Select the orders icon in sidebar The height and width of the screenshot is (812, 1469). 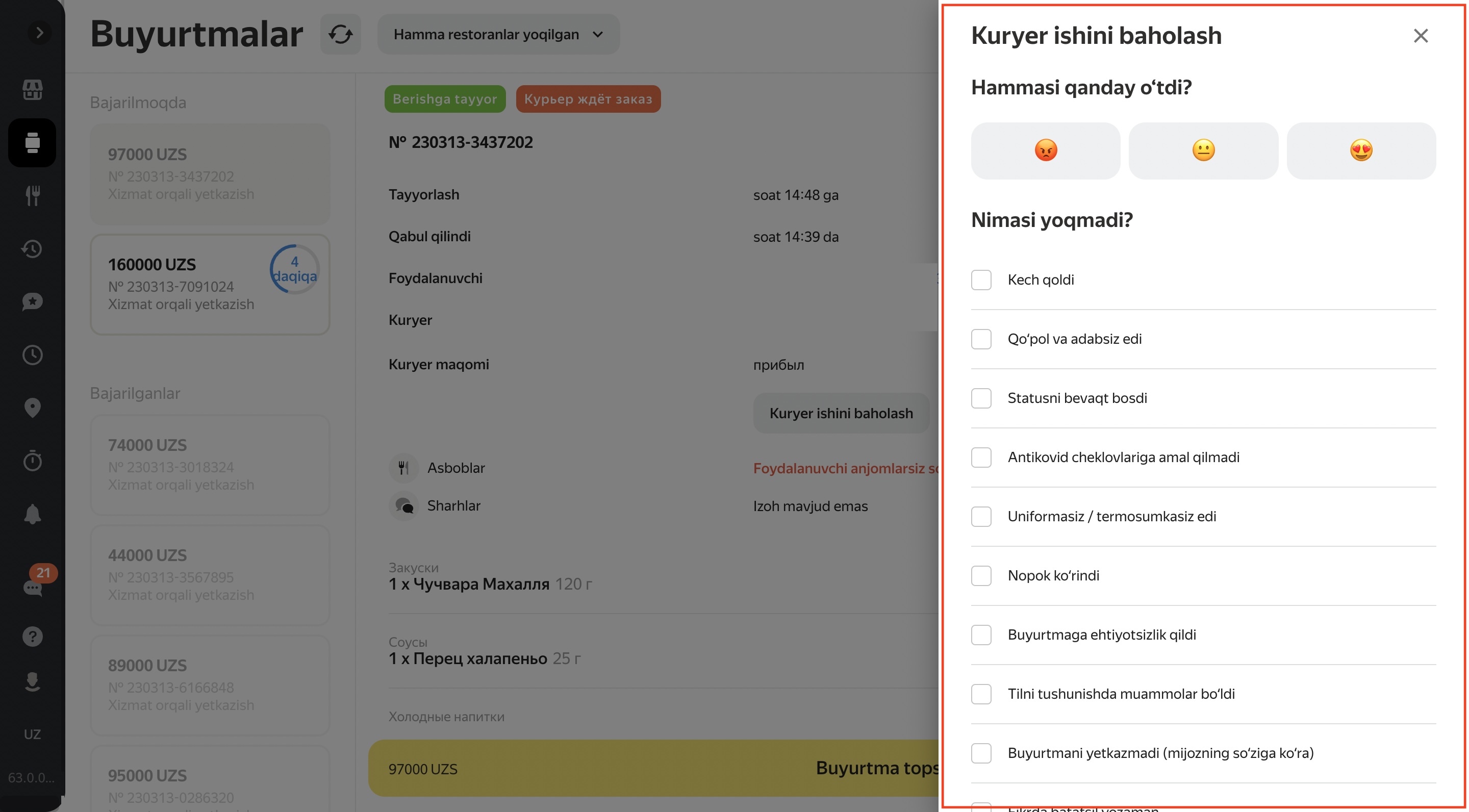point(33,142)
